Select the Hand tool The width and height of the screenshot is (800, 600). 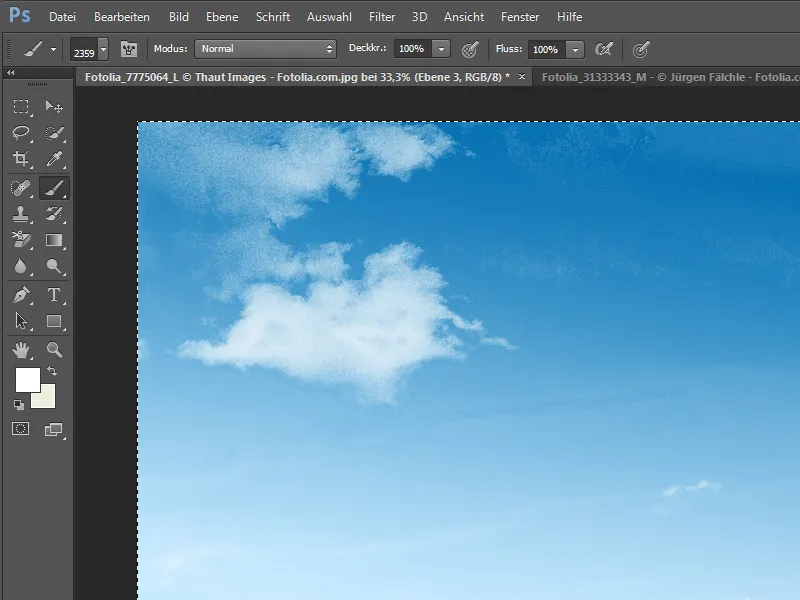(21, 349)
